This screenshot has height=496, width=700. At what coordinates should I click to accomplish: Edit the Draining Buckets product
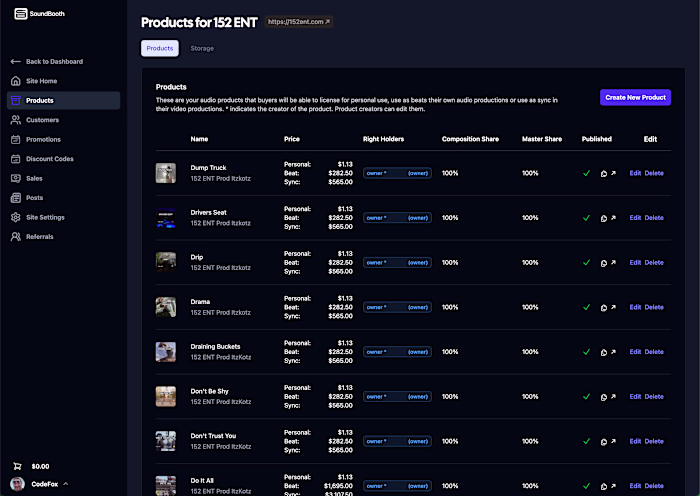pyautogui.click(x=635, y=352)
